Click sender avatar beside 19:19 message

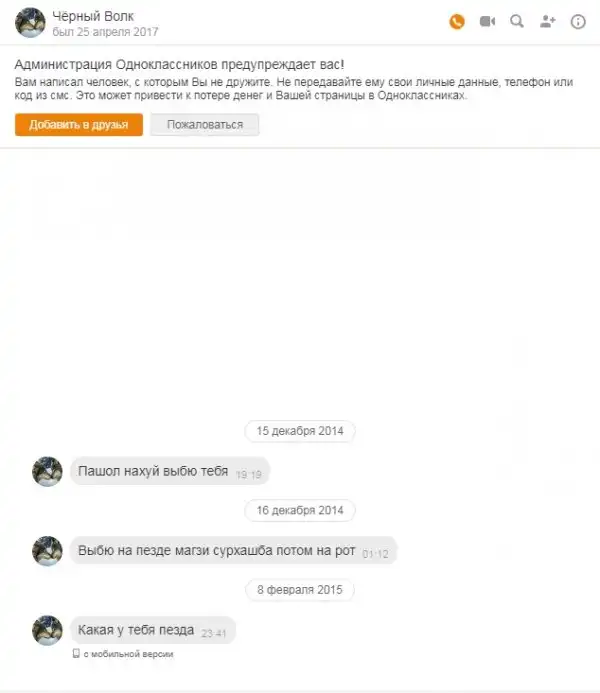47,472
